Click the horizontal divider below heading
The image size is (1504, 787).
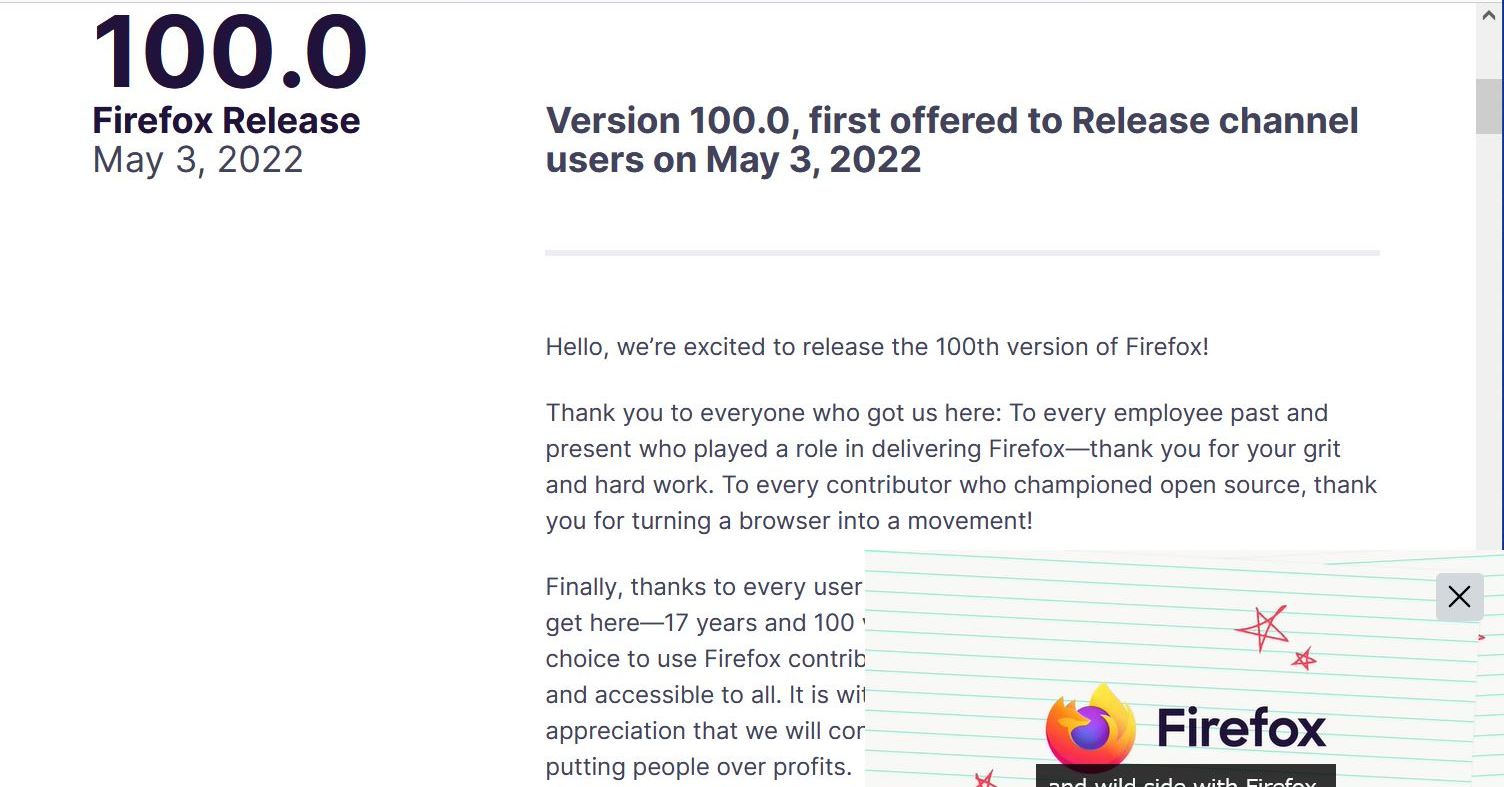(x=962, y=253)
